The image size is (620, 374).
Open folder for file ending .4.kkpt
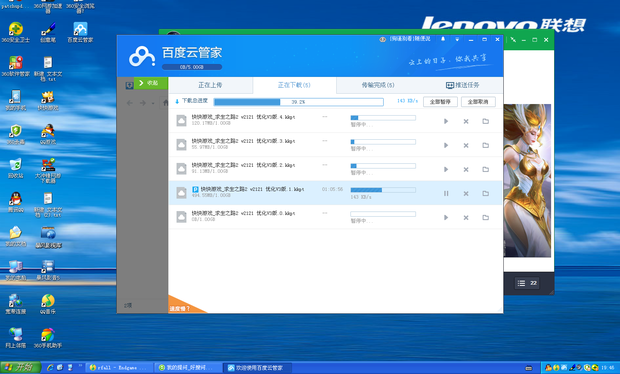tap(486, 121)
